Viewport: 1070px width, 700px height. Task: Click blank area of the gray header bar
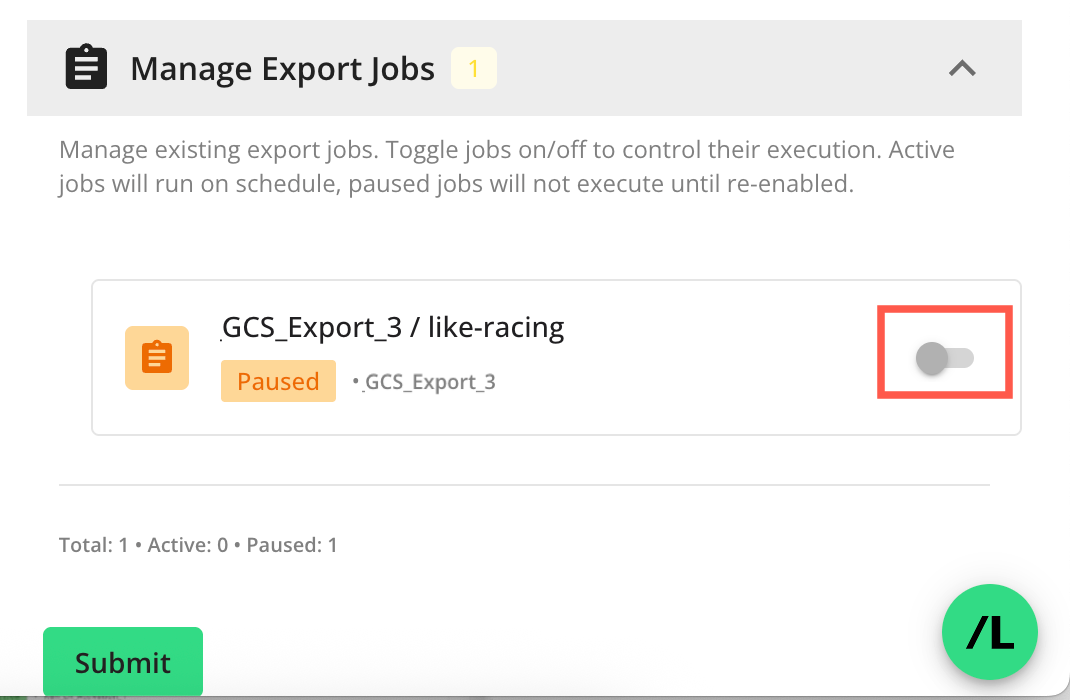[720, 68]
